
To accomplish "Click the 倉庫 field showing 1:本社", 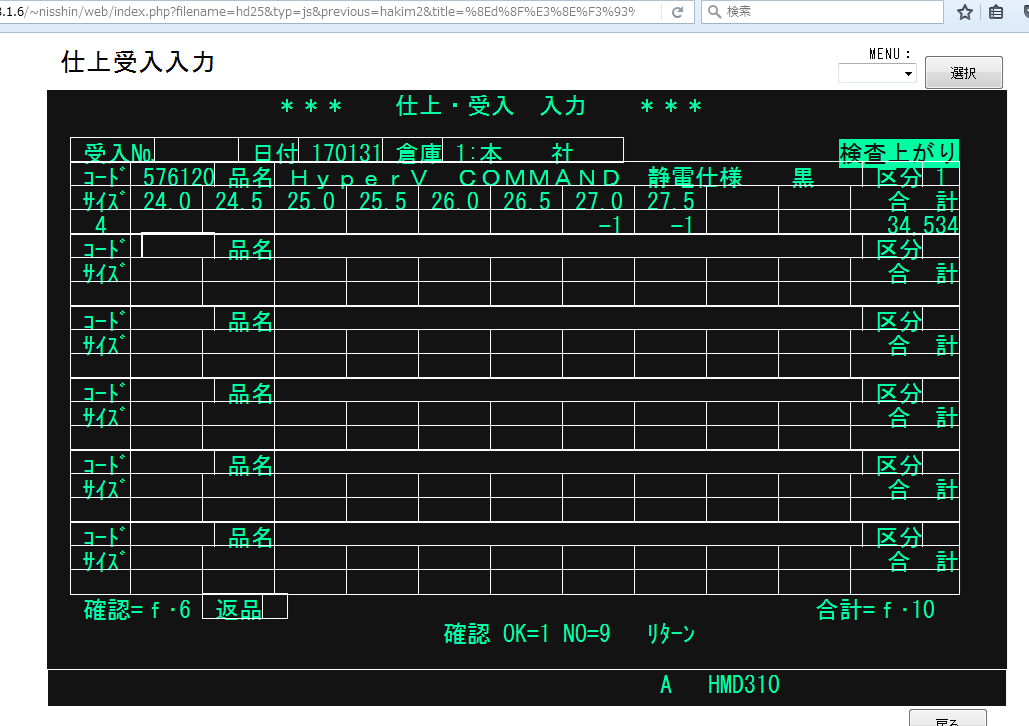I will pos(532,151).
